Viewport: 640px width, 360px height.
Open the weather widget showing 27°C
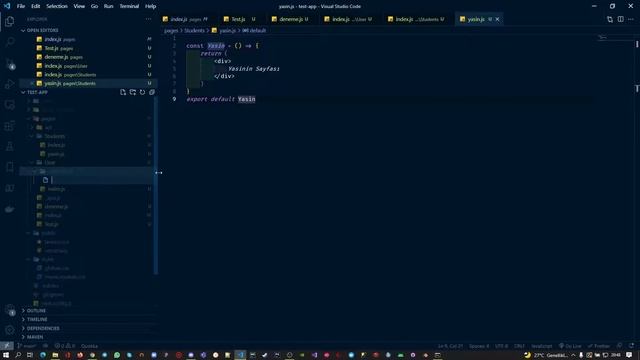click(546, 355)
